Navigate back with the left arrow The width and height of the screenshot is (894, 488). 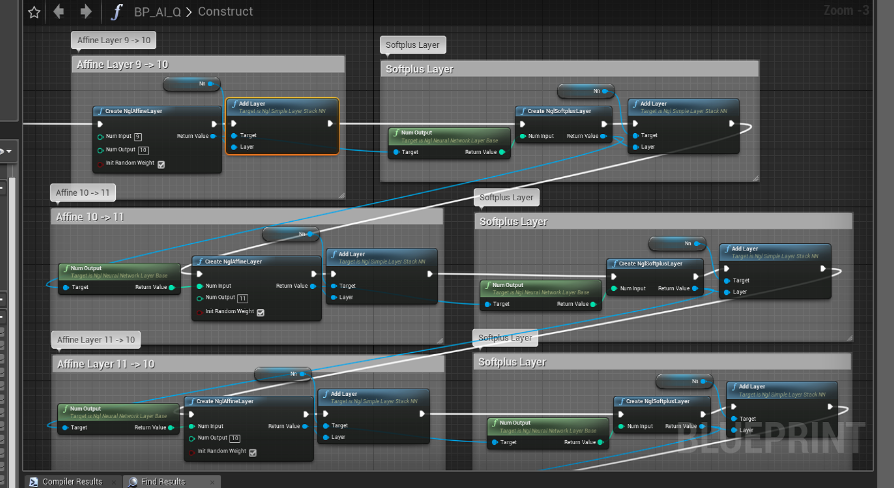pos(59,12)
